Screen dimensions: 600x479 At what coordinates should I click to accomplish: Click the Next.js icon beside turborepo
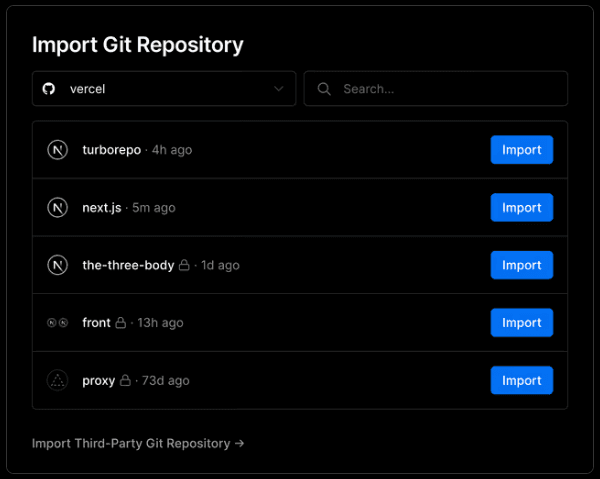57,150
